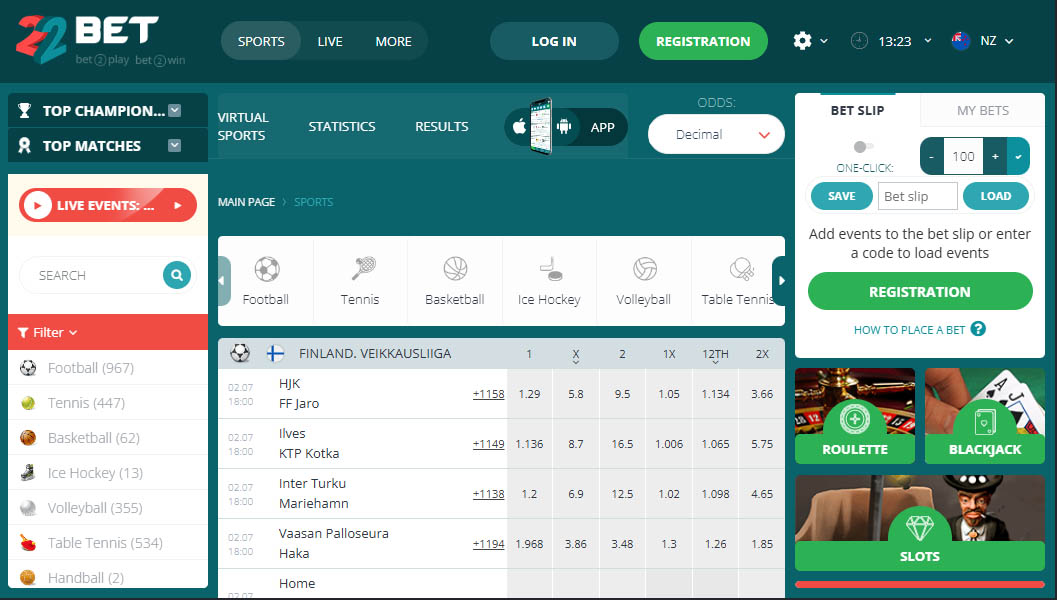Expand the Top Champions section arrow

point(175,111)
